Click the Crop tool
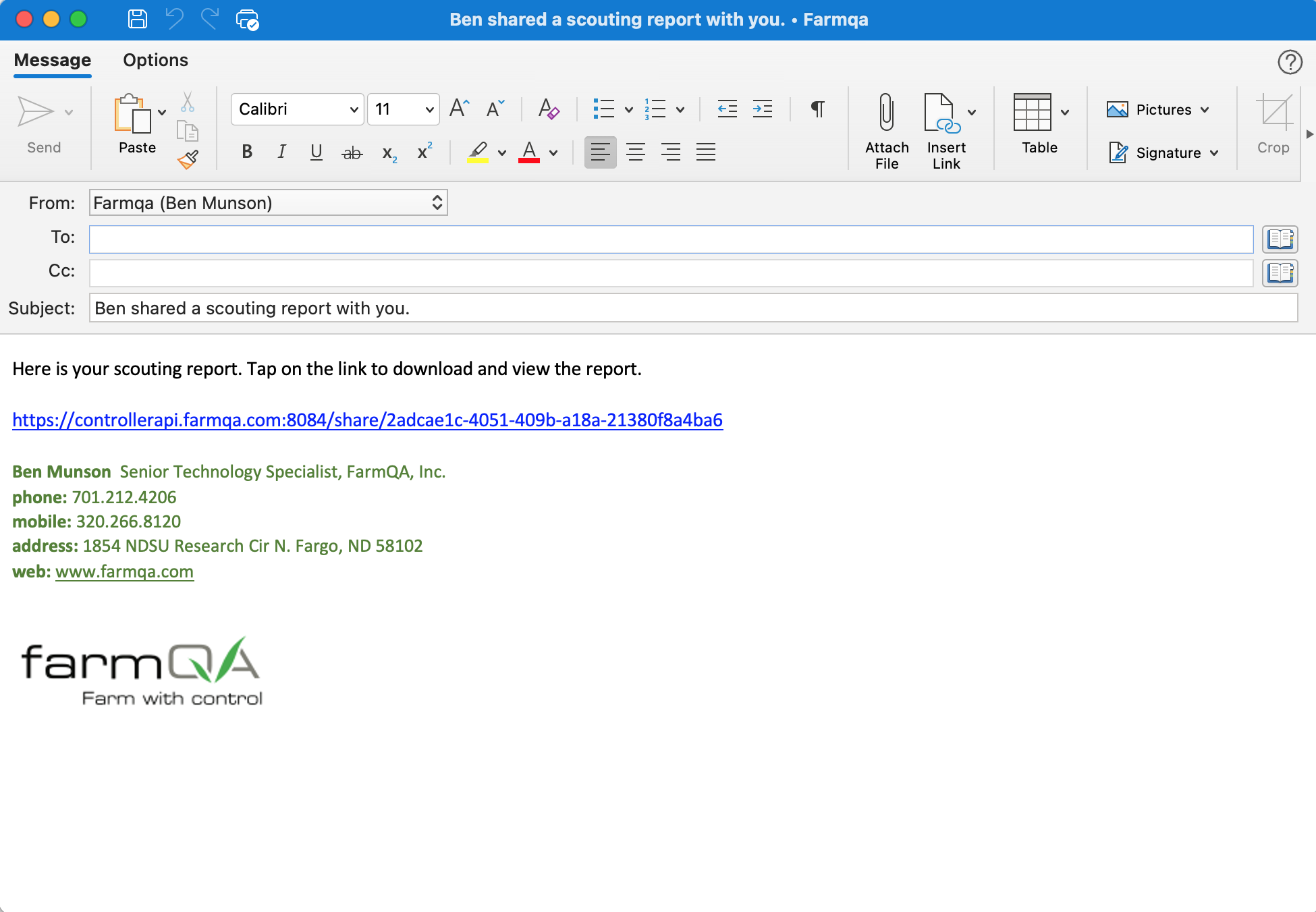The height and width of the screenshot is (912, 1316). tap(1273, 125)
